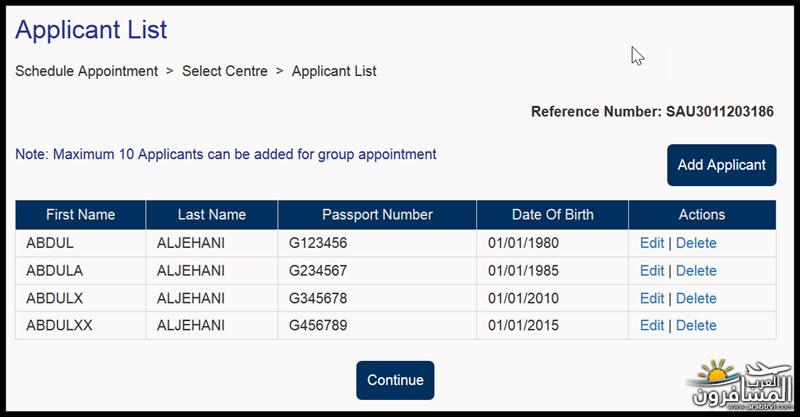Delete the ABDULXX applicant

click(696, 325)
